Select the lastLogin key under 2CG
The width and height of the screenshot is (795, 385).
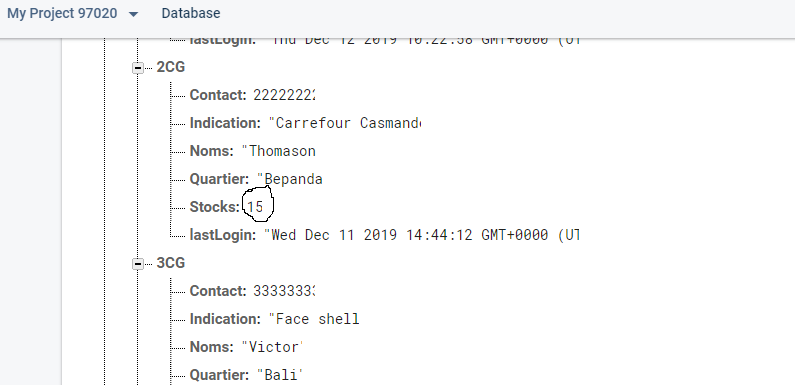(x=223, y=235)
